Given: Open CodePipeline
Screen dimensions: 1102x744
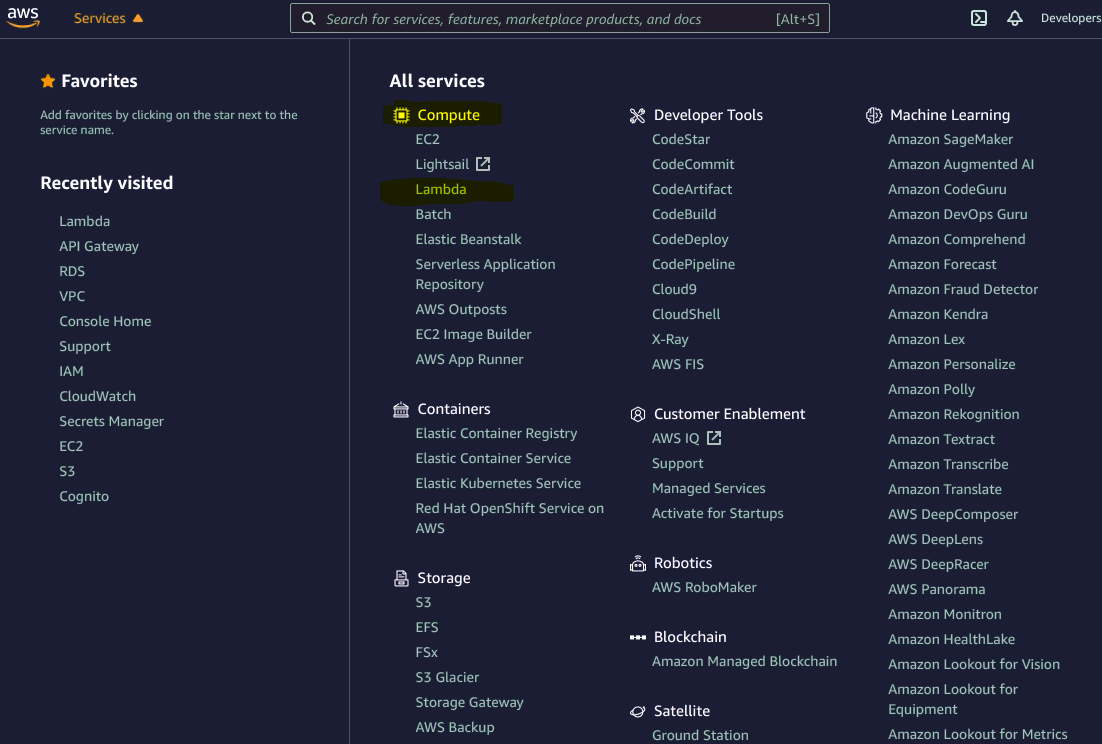Looking at the screenshot, I should tap(693, 264).
